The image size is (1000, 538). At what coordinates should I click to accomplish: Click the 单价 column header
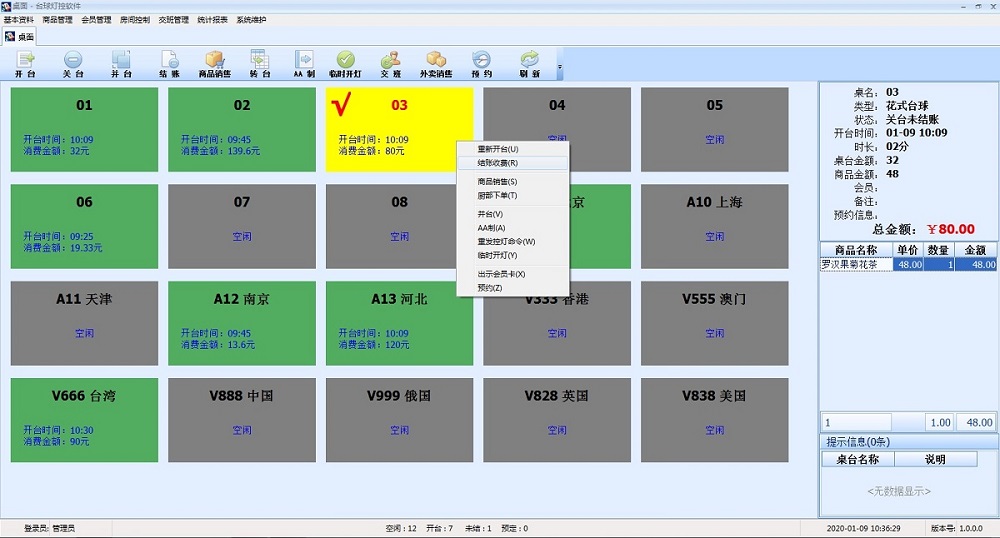coord(908,250)
